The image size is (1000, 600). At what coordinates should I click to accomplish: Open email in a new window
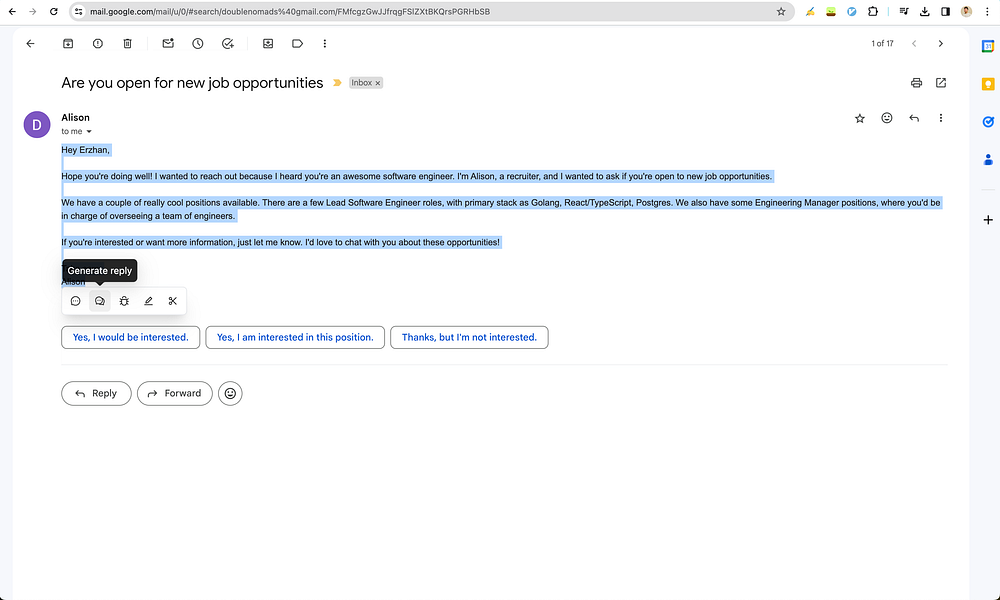tap(941, 83)
